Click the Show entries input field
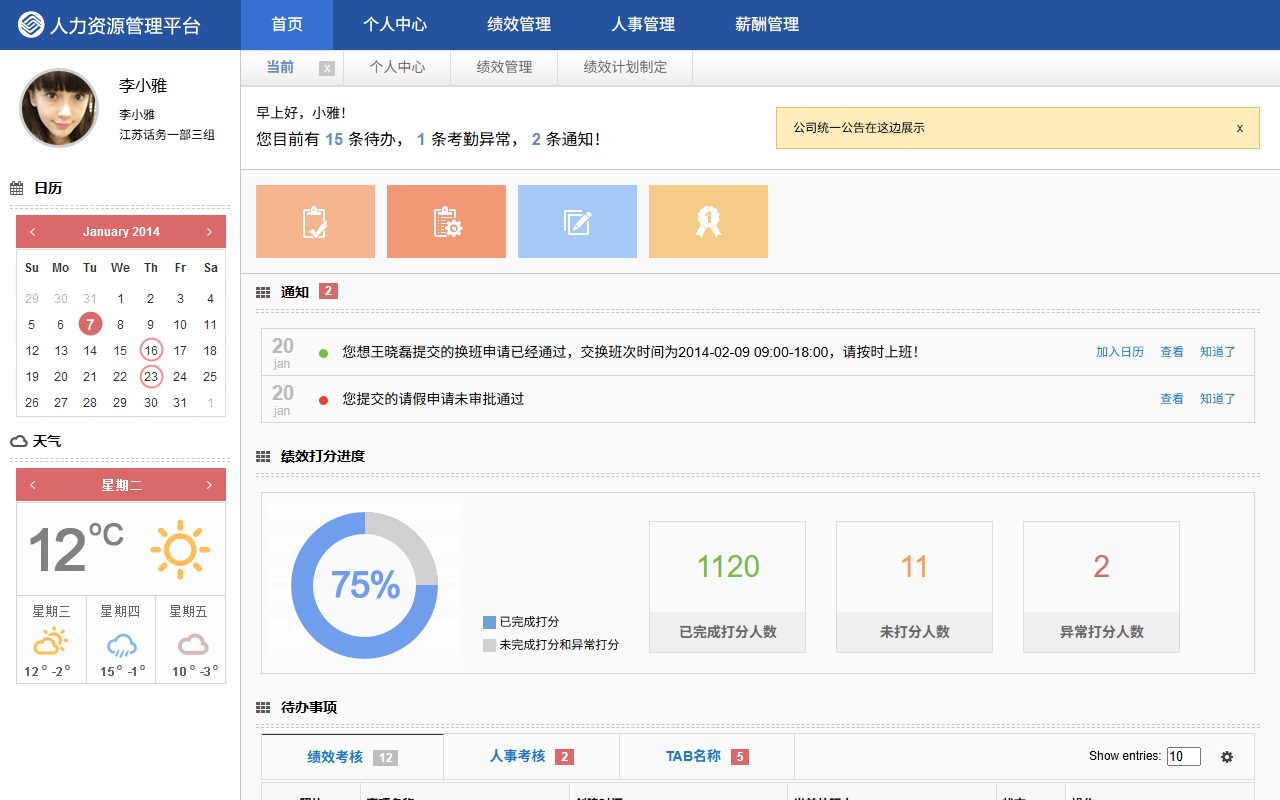The height and width of the screenshot is (800, 1280). pyautogui.click(x=1184, y=757)
